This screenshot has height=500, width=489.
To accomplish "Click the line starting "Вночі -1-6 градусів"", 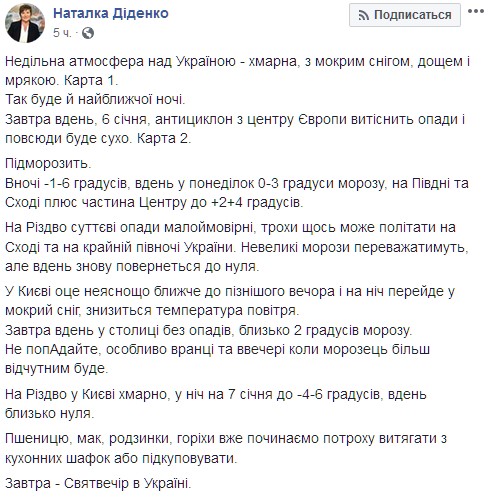I will tap(237, 183).
